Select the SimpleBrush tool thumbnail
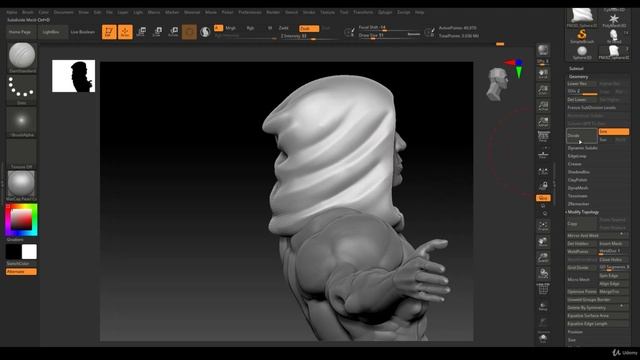Screen dimensions: 640x360 582,36
